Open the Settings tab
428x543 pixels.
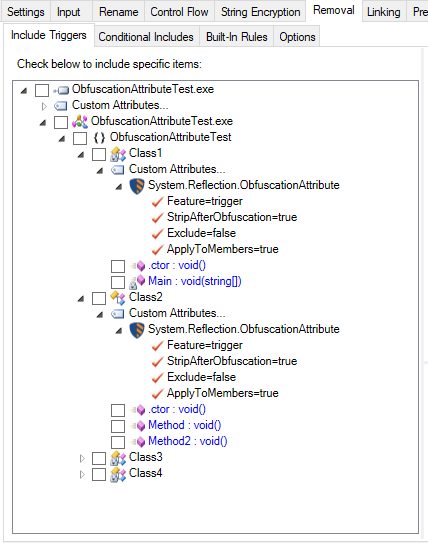(x=26, y=12)
